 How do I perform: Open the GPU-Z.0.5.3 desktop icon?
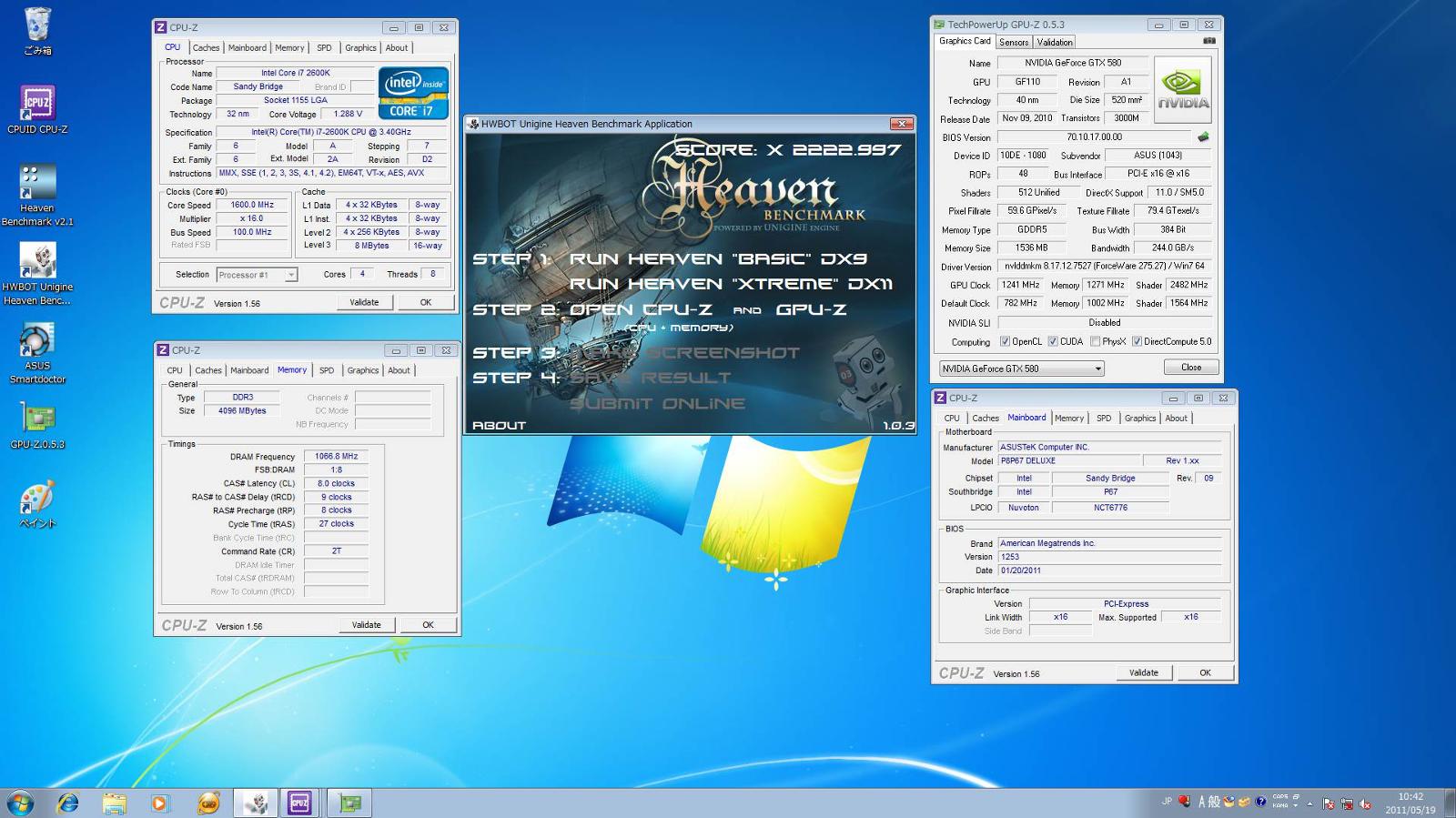[37, 426]
